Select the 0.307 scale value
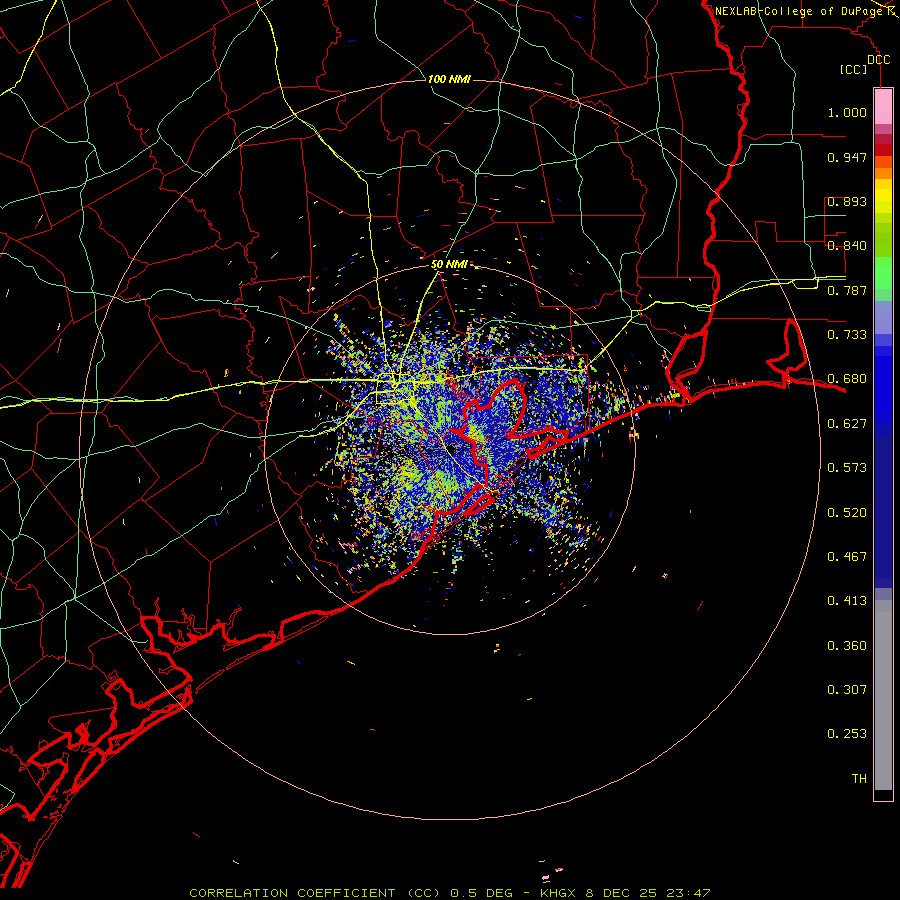The image size is (900, 900). 847,690
